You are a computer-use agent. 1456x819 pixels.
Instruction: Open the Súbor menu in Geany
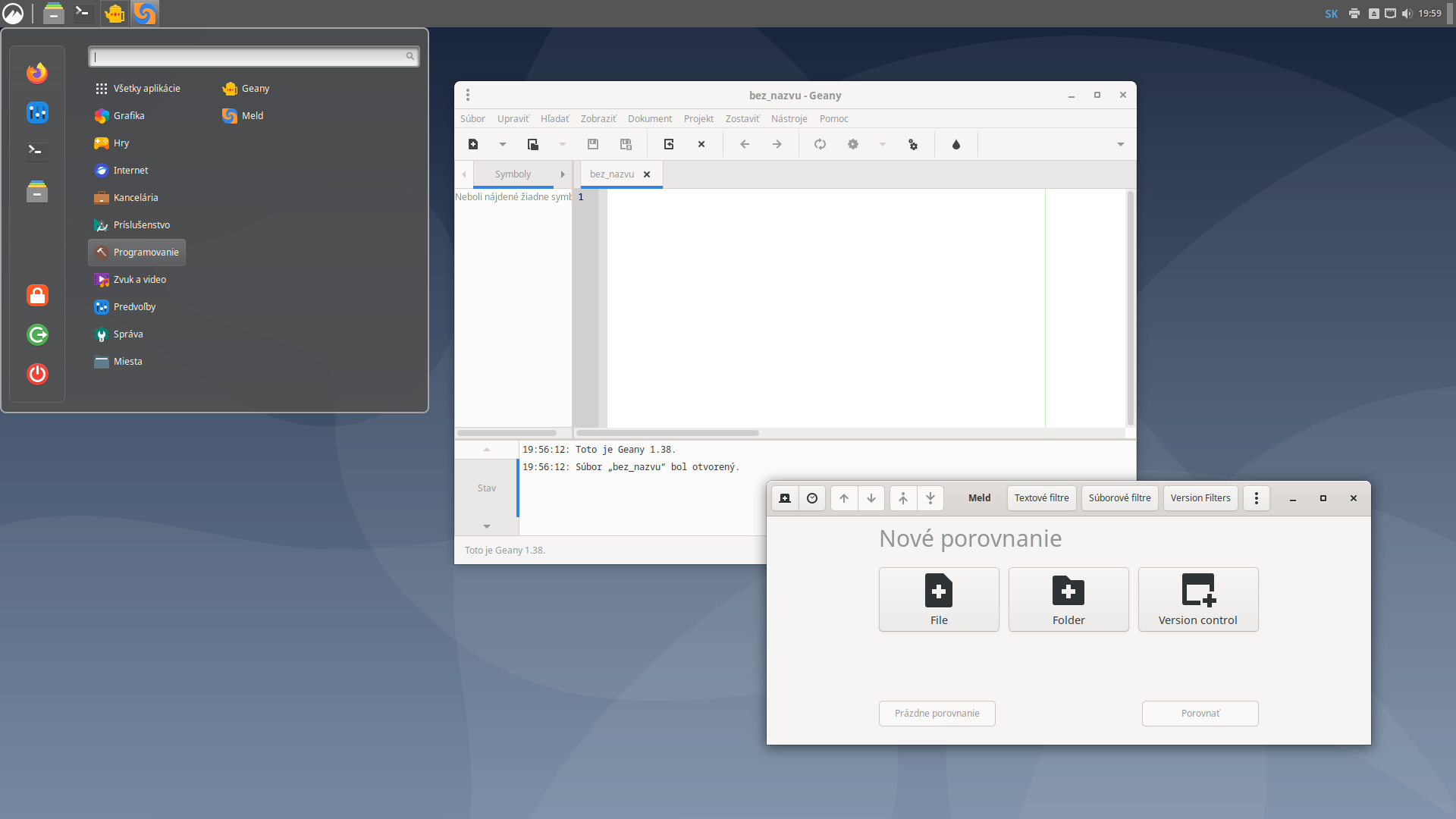tap(472, 119)
